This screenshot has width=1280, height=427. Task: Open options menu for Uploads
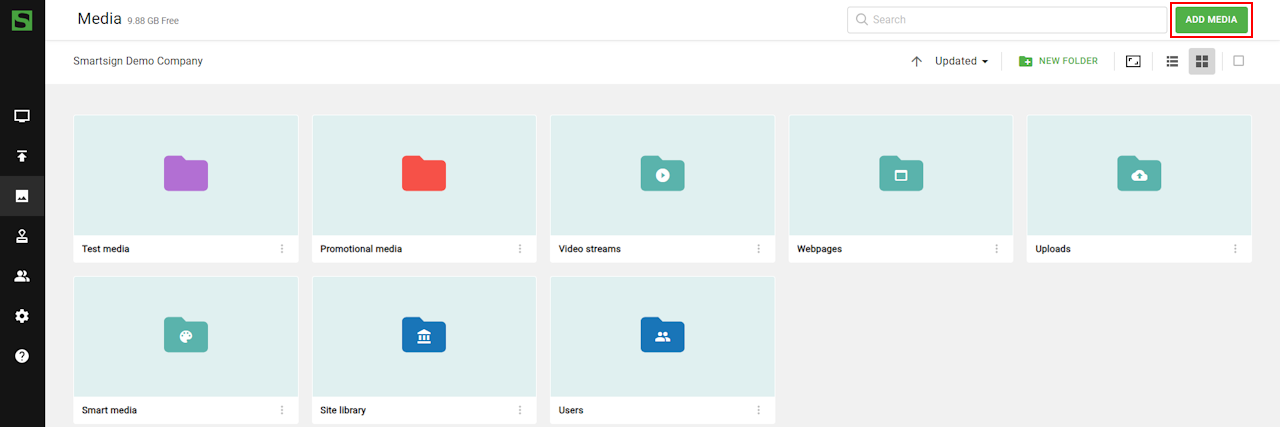click(1235, 249)
